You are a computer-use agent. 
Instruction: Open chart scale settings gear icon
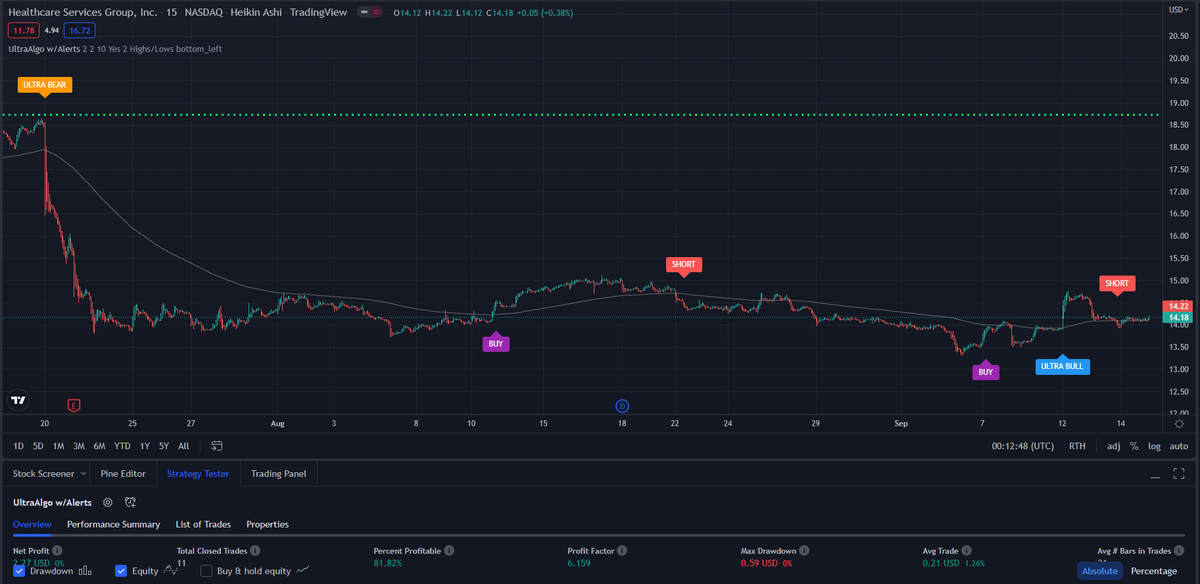pos(1179,425)
